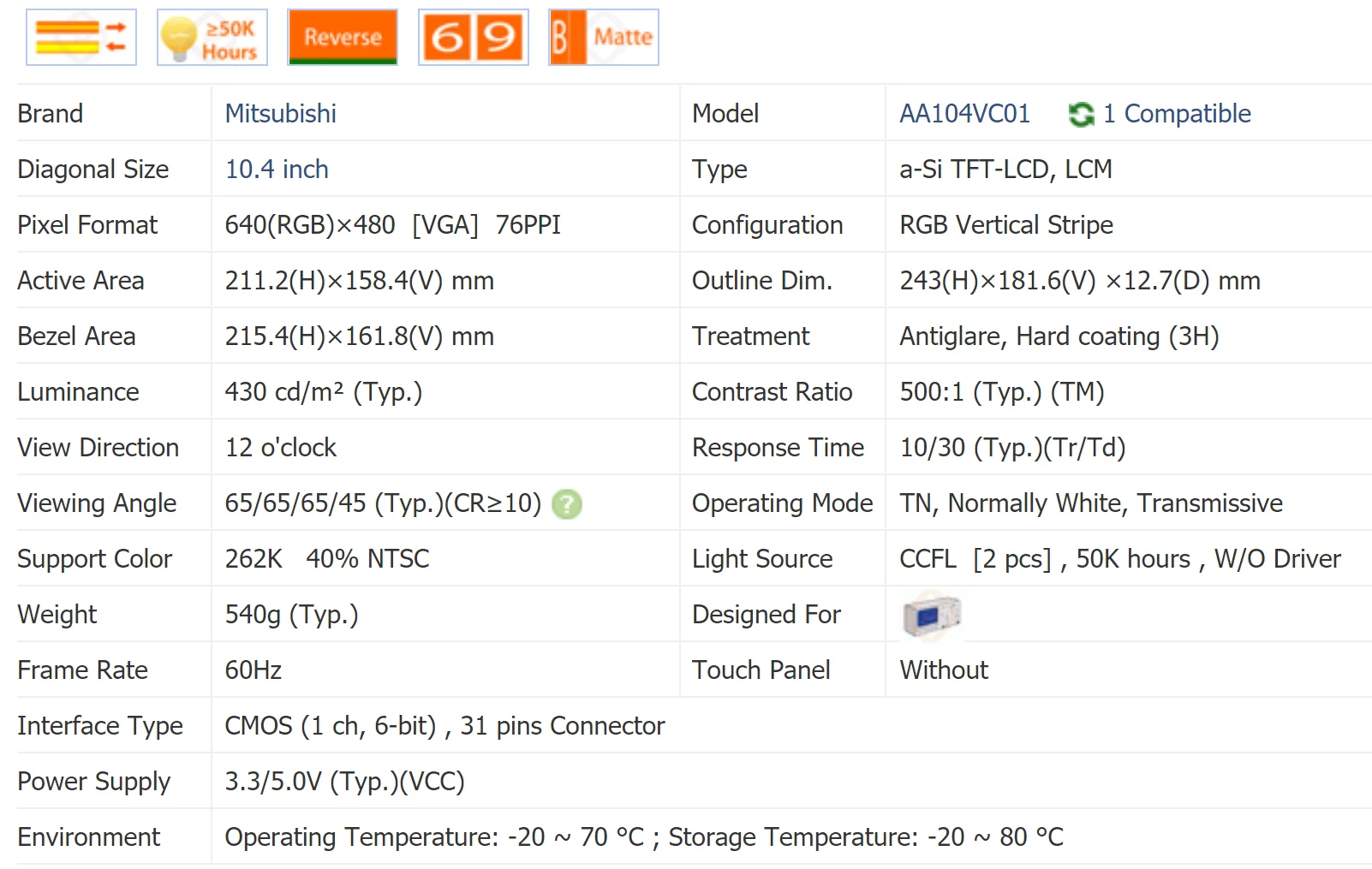
Task: Select the 540g (Typ.) weight value
Action: (291, 615)
